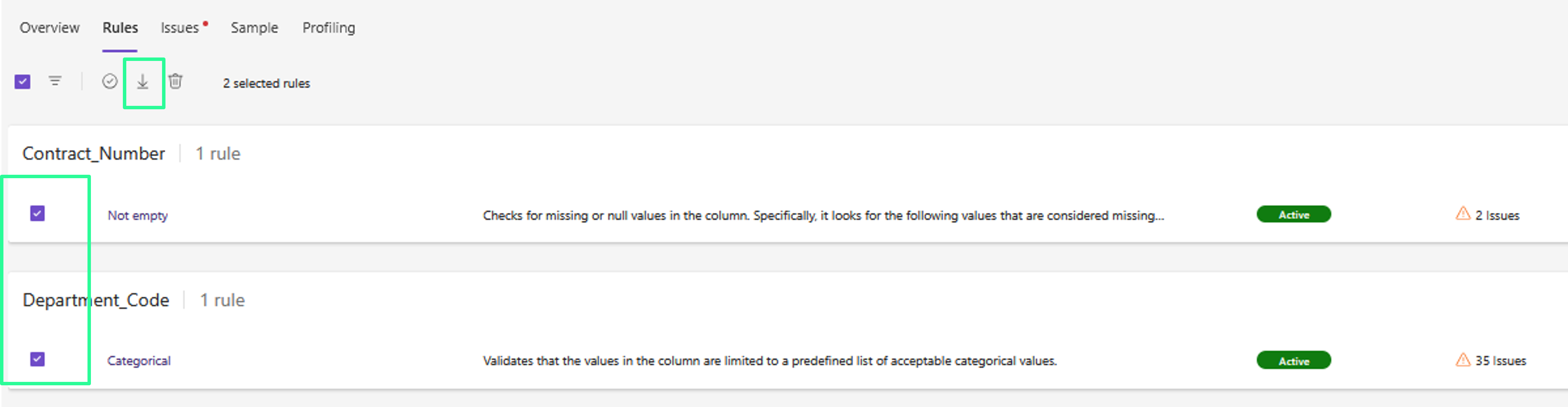This screenshot has width=1568, height=407.
Task: Click the warning icon beside 35 Issues
Action: (x=1463, y=360)
